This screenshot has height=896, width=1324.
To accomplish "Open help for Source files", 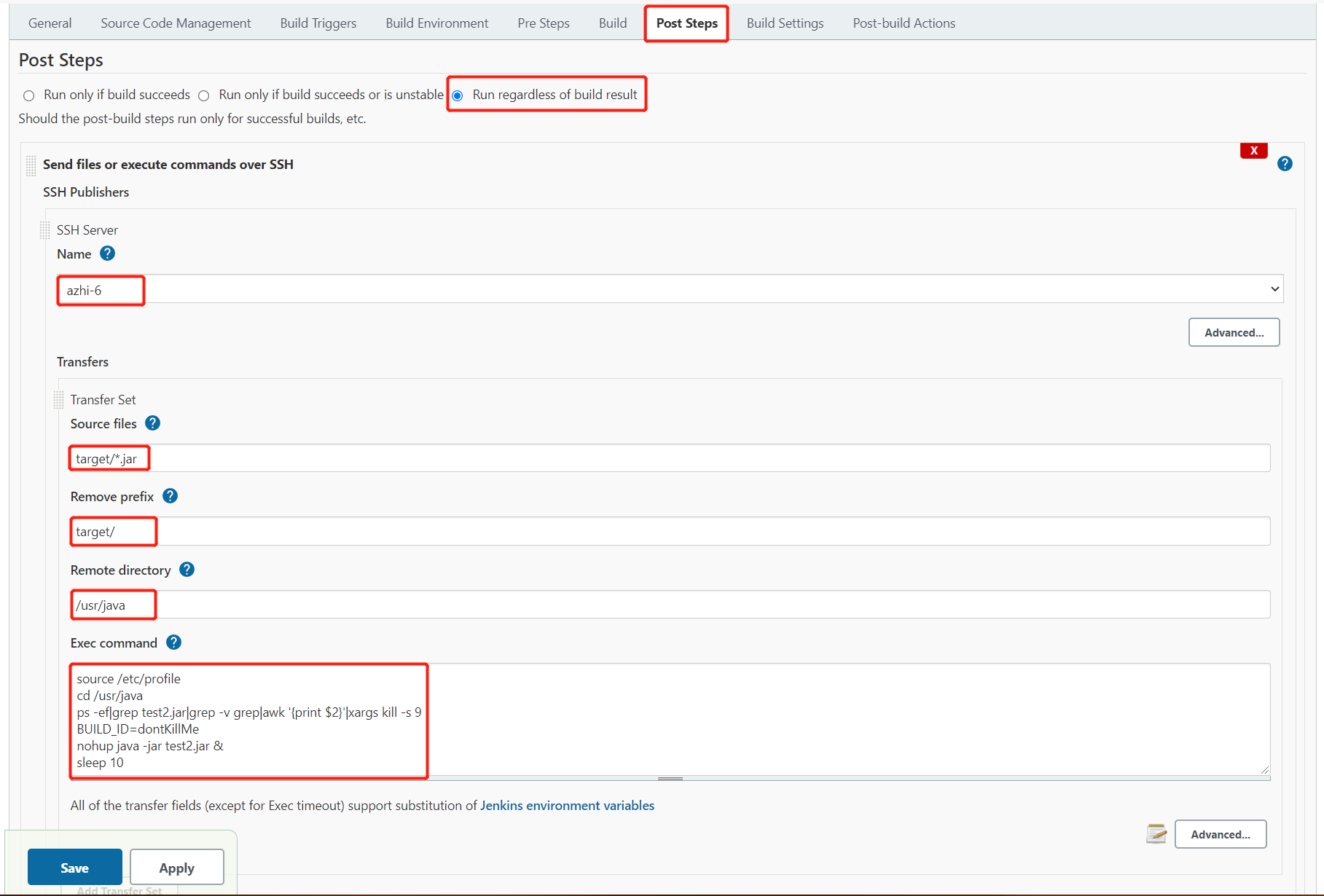I will point(152,423).
